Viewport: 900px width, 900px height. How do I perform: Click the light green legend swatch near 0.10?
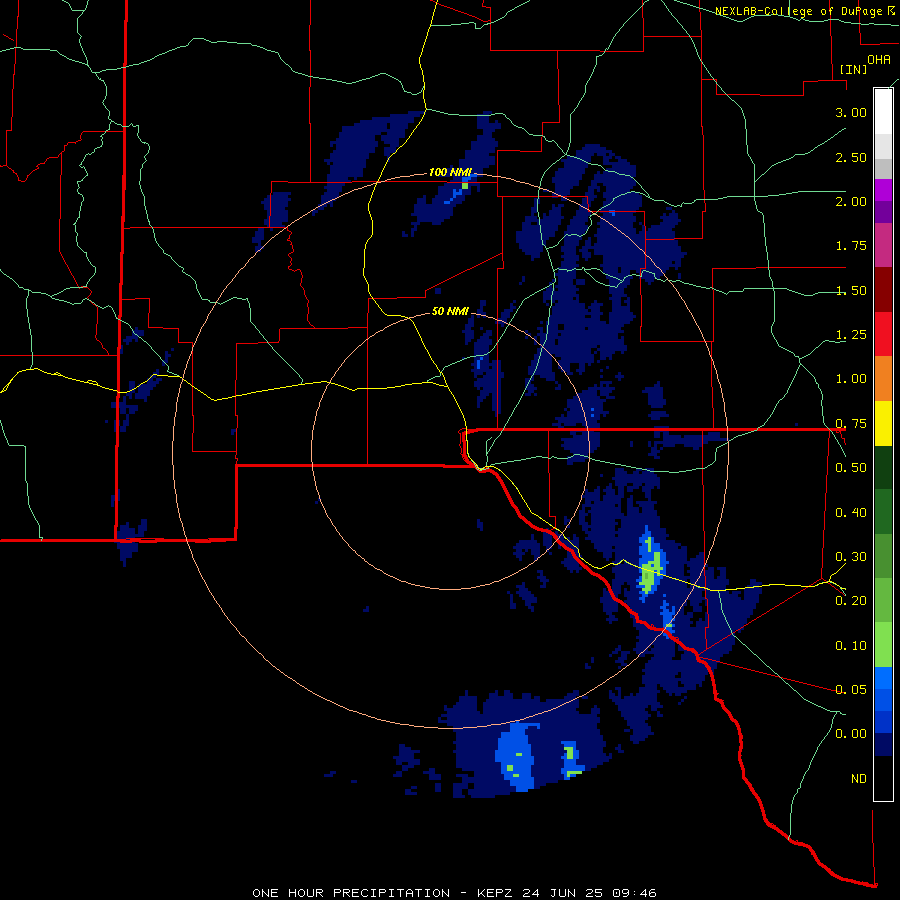pyautogui.click(x=883, y=645)
